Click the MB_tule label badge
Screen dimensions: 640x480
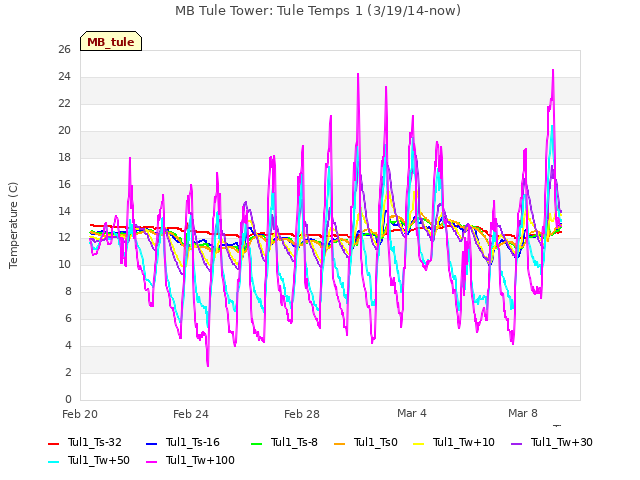pos(111,41)
